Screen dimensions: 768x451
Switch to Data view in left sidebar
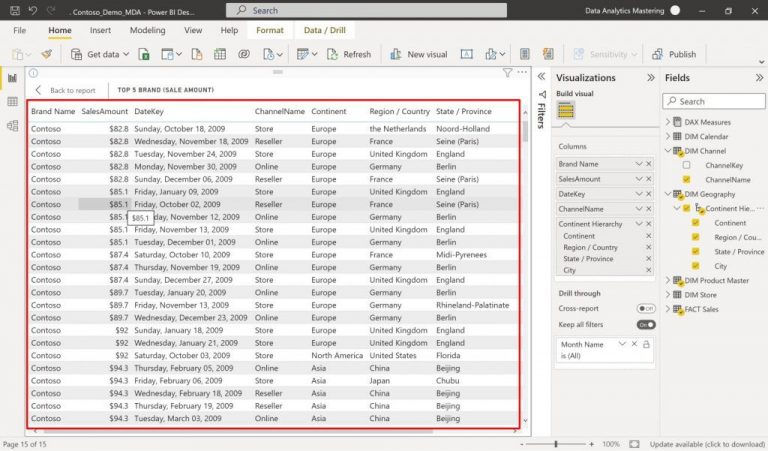13,102
